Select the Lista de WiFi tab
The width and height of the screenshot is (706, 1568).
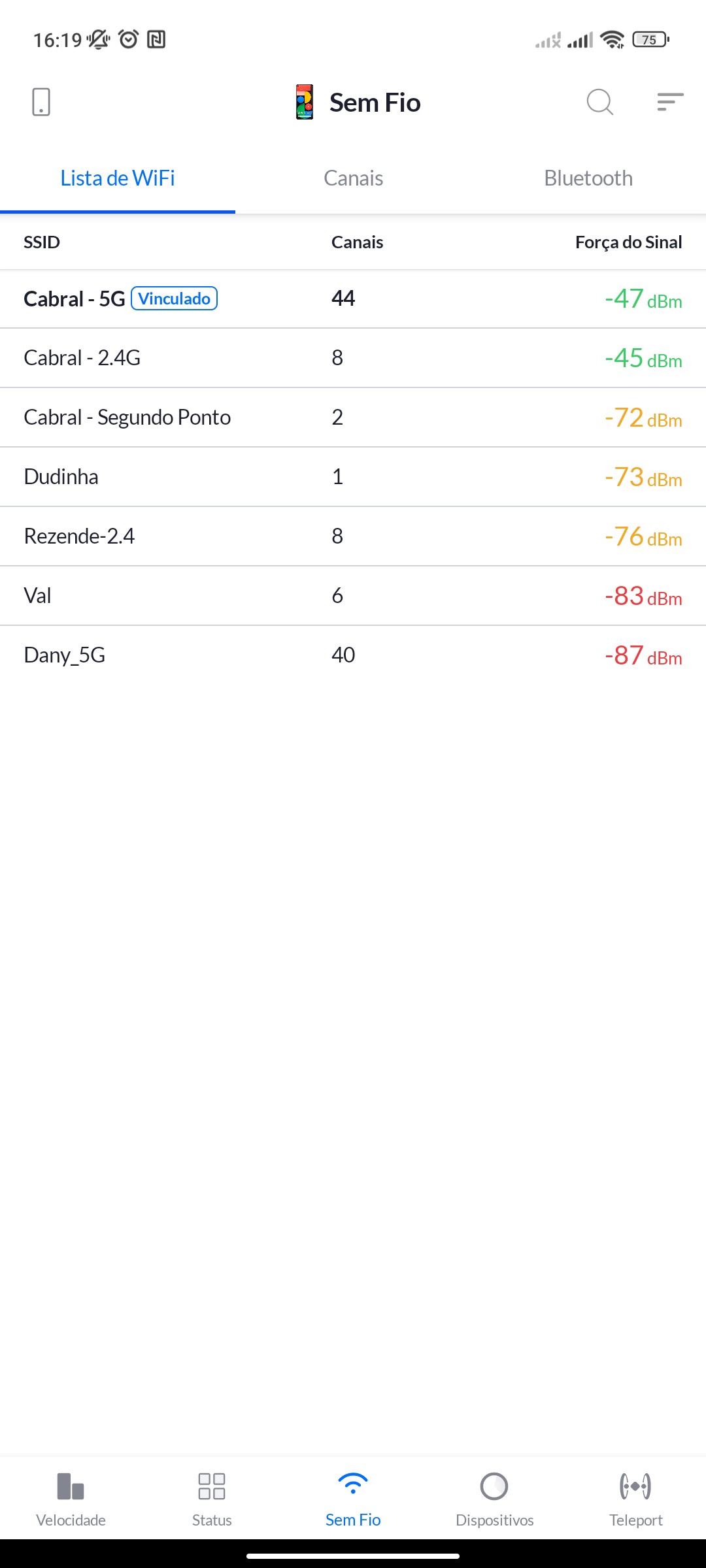[x=118, y=178]
